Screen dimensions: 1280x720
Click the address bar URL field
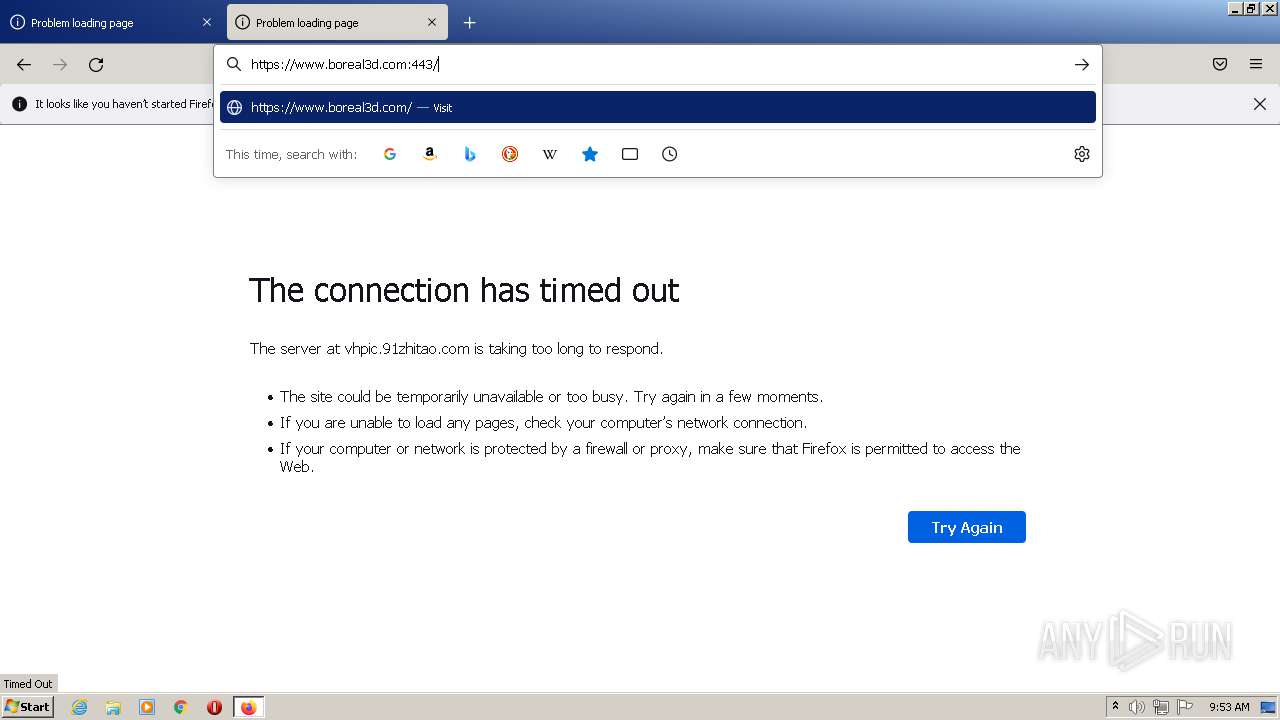click(x=655, y=64)
